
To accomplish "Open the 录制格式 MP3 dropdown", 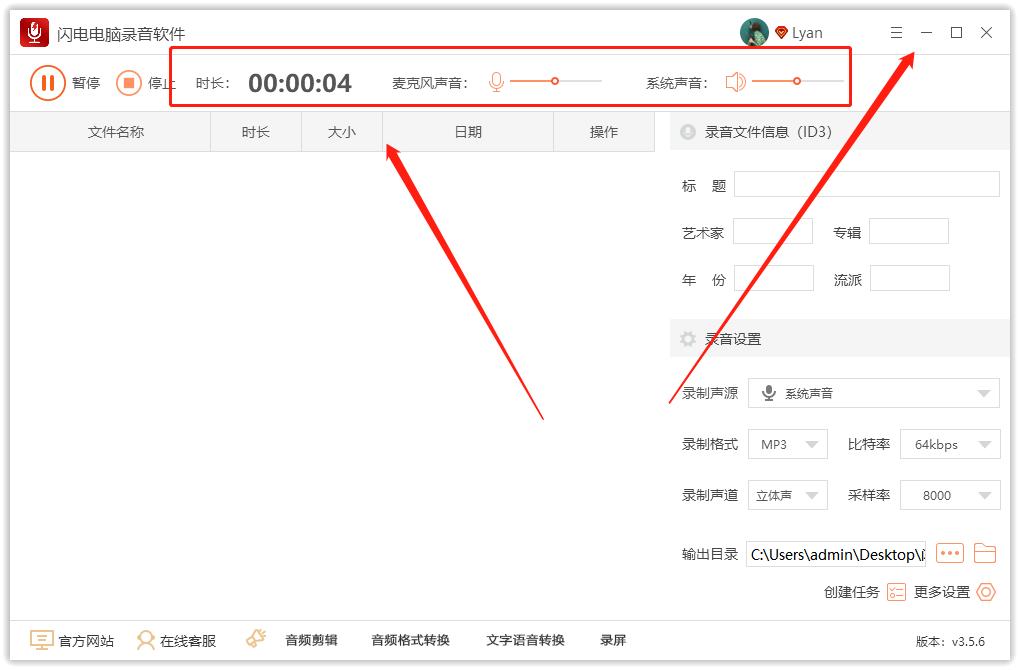I will [x=787, y=444].
